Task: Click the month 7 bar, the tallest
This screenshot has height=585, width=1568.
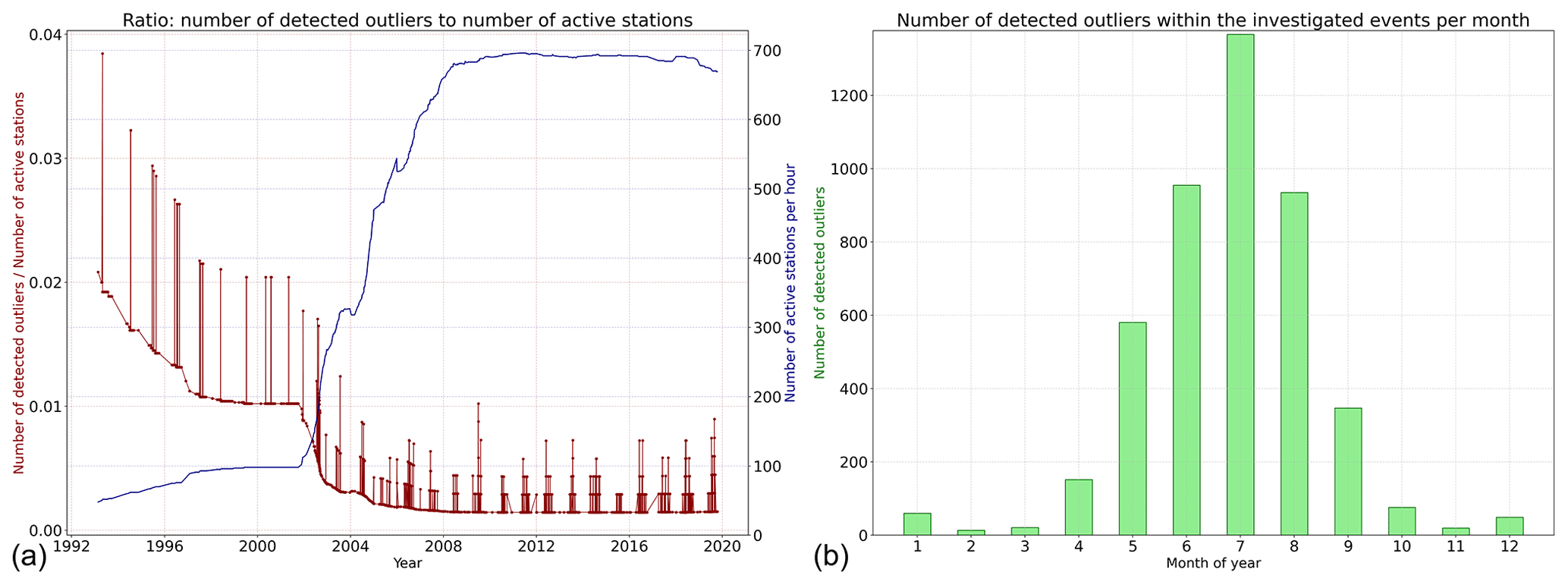Action: pos(1240,285)
